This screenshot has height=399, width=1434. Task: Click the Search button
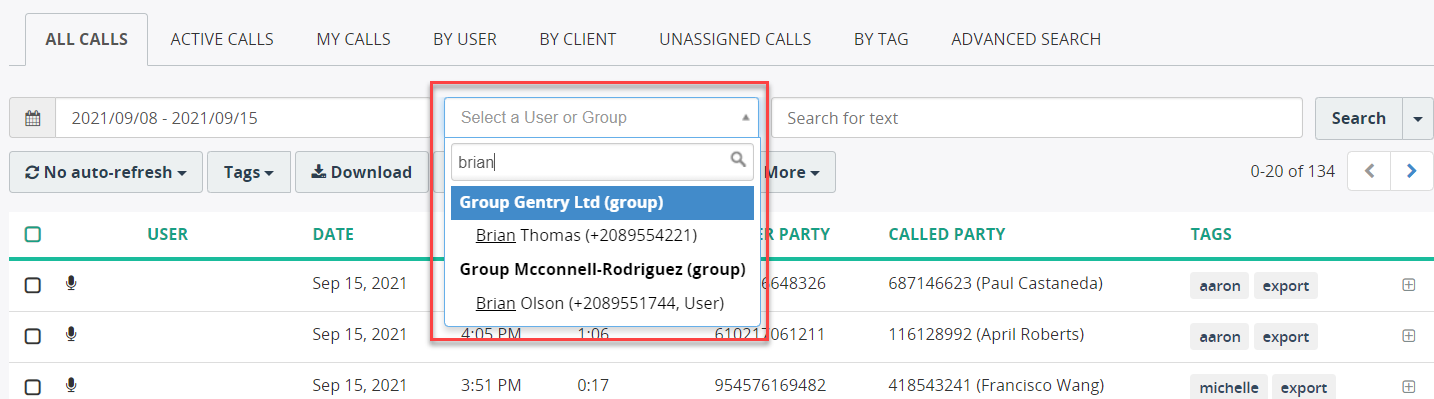(1358, 118)
